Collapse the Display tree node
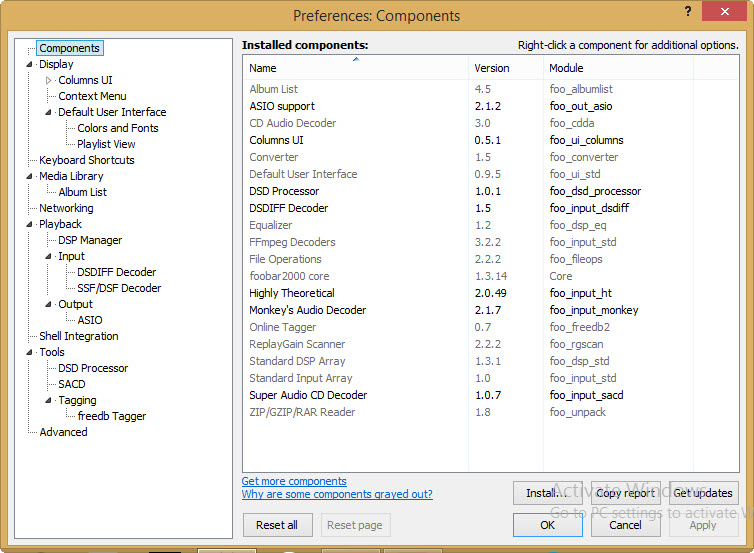754x553 pixels. [x=29, y=64]
